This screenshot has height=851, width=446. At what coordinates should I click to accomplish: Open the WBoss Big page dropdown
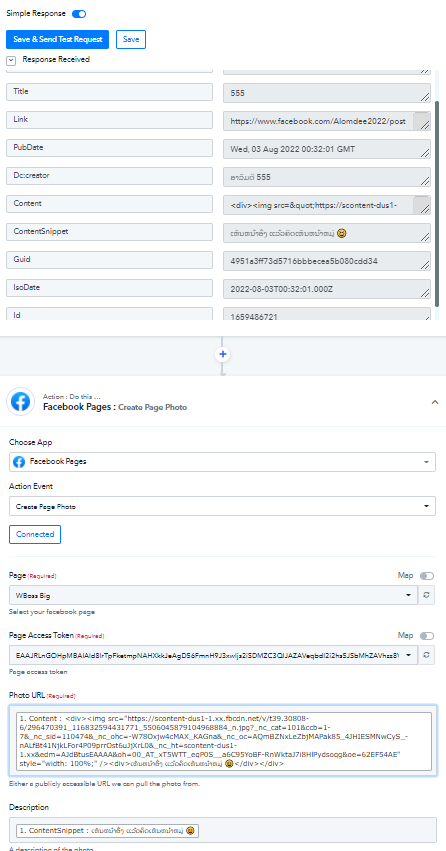[x=213, y=595]
